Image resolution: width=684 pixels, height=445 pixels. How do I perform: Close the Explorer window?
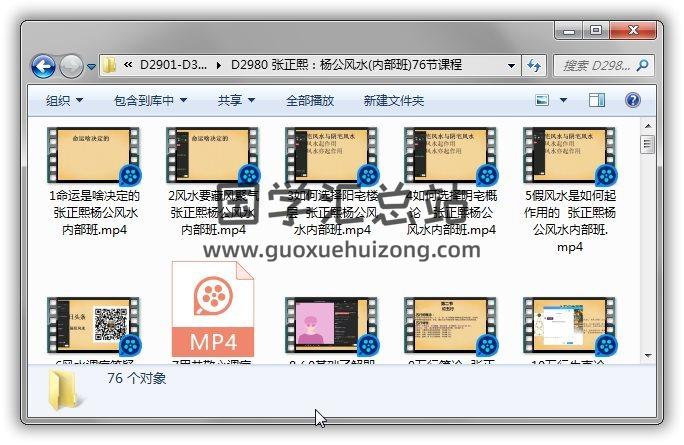[x=633, y=31]
